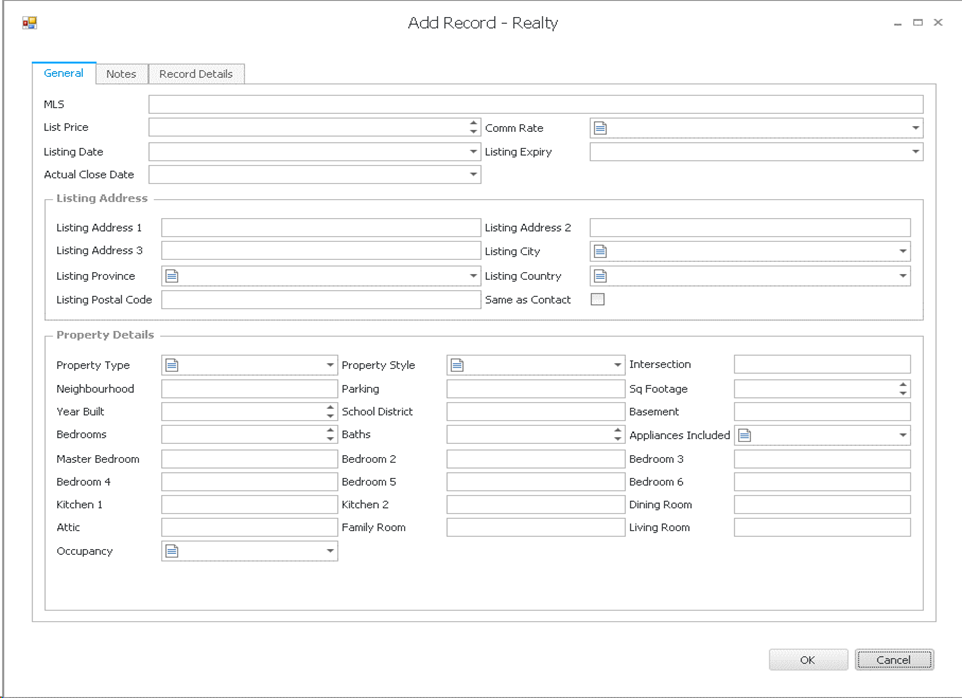This screenshot has width=962, height=698.
Task: Click into the MLS text field
Action: point(535,104)
